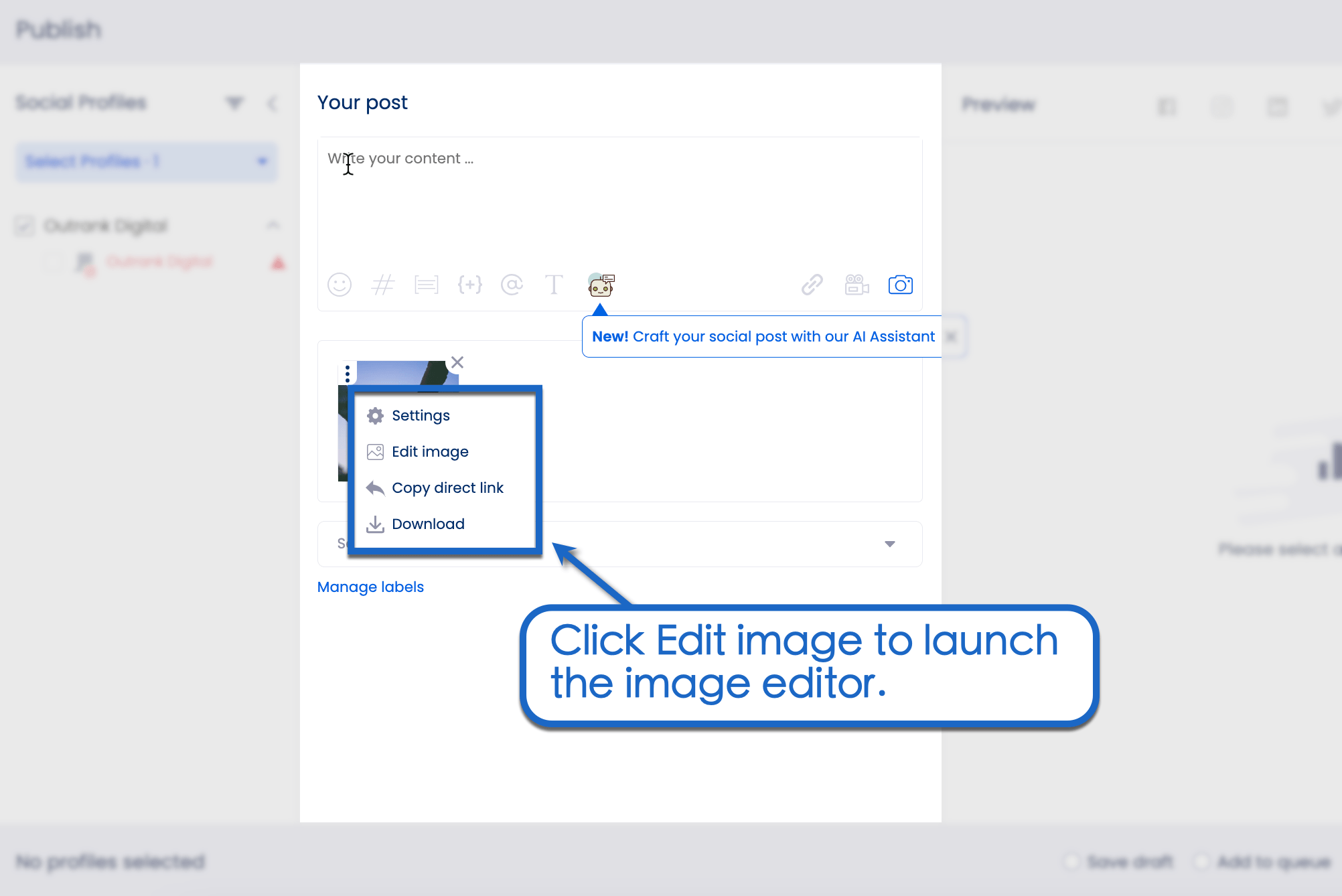Open Manage labels
Screen dimensions: 1342x896
point(370,587)
